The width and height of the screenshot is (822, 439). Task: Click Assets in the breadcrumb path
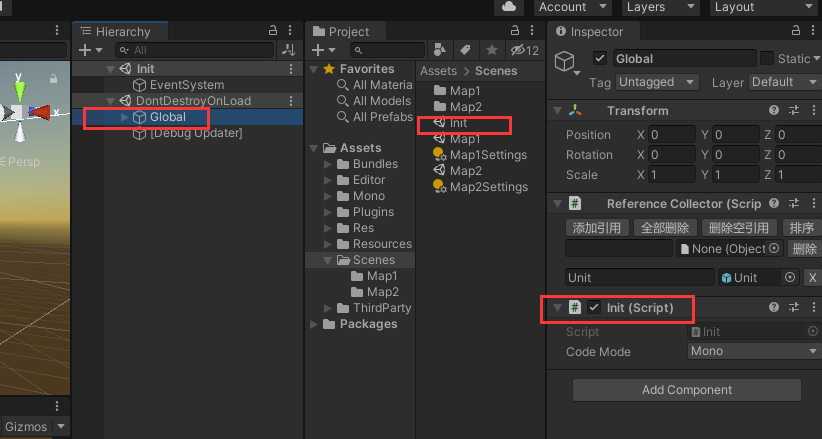[x=438, y=71]
